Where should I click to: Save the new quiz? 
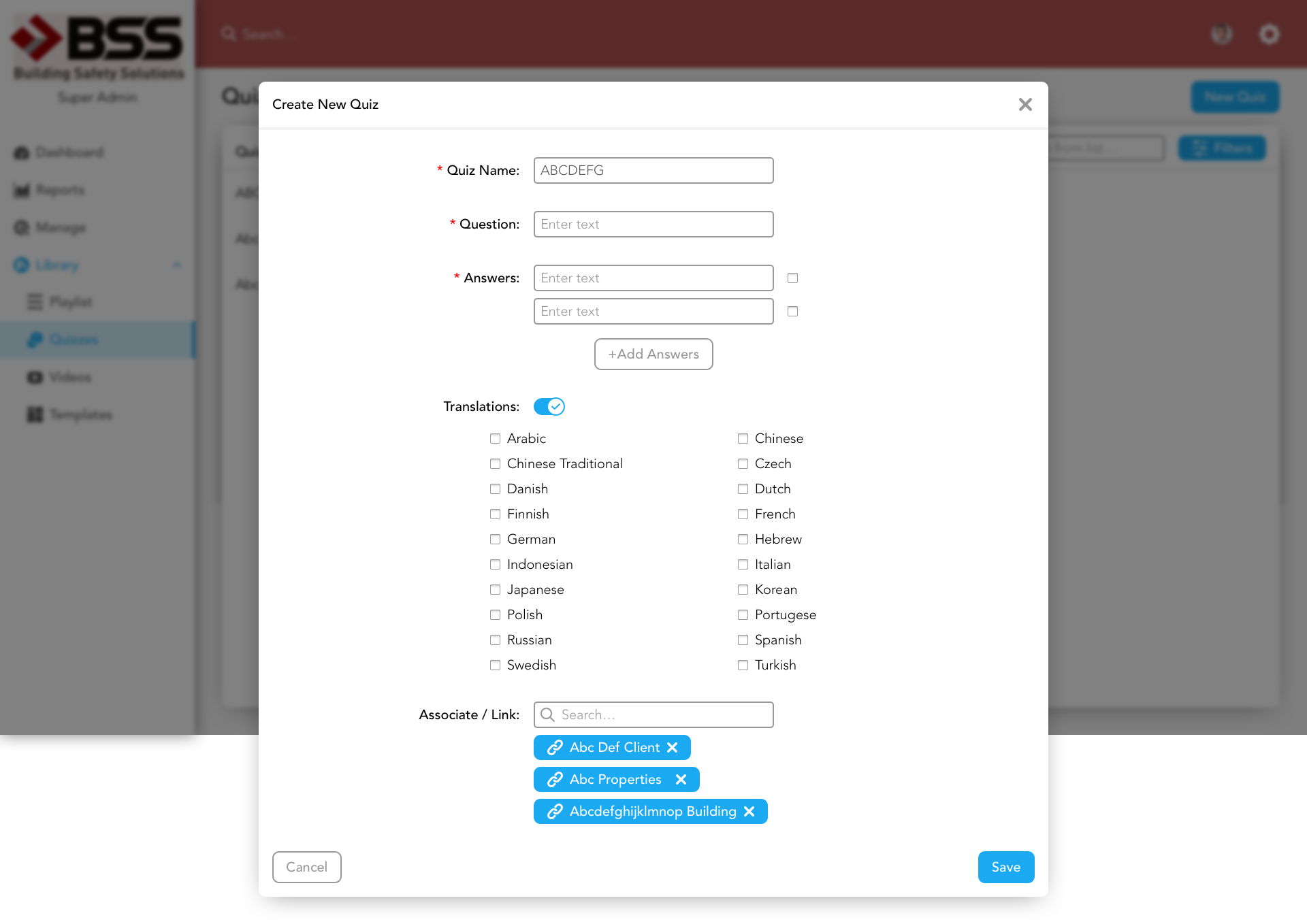coord(1005,867)
